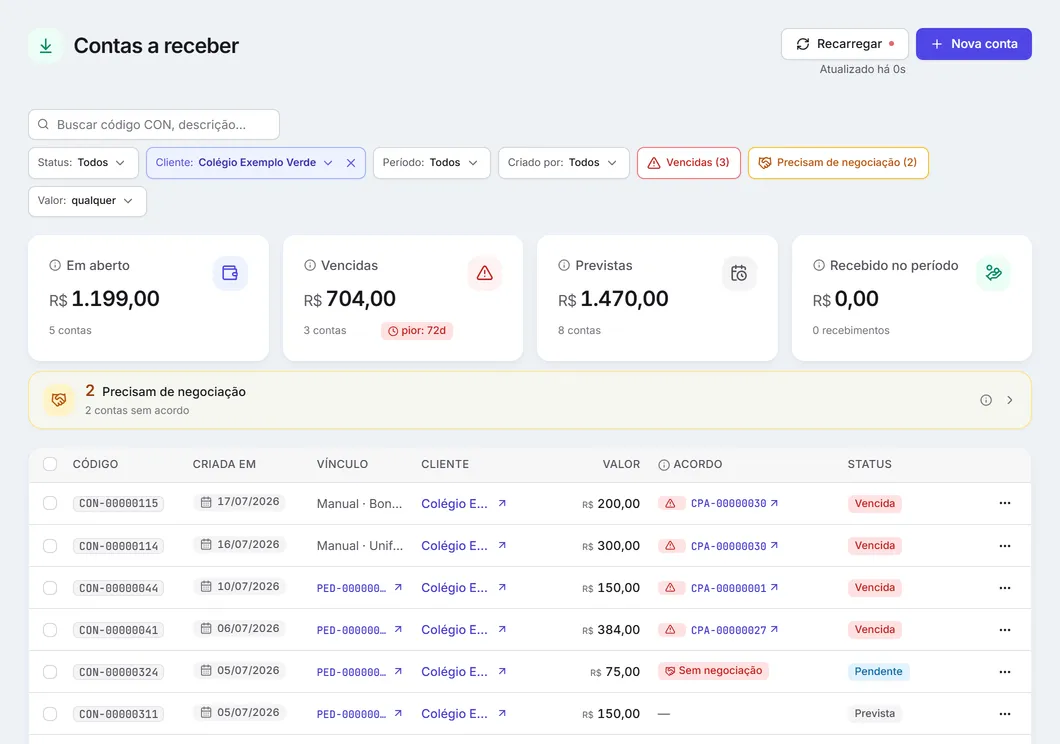The height and width of the screenshot is (744, 1060).
Task: Click calendar icon beside 17/07/2026
Action: tap(206, 501)
